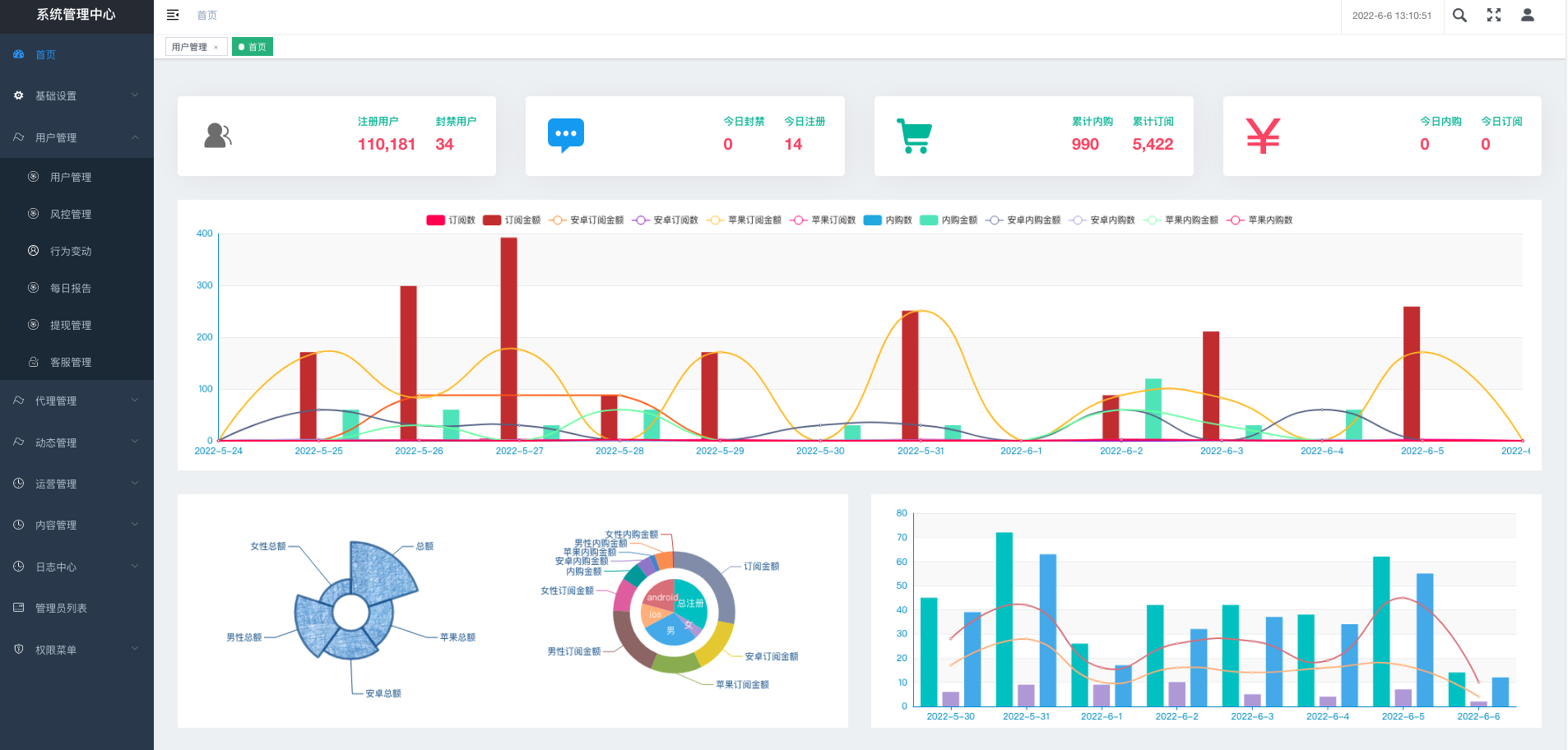Screen dimensions: 1568x750
Task: Toggle the 安卓订阅数 legend series
Action: [x=665, y=220]
